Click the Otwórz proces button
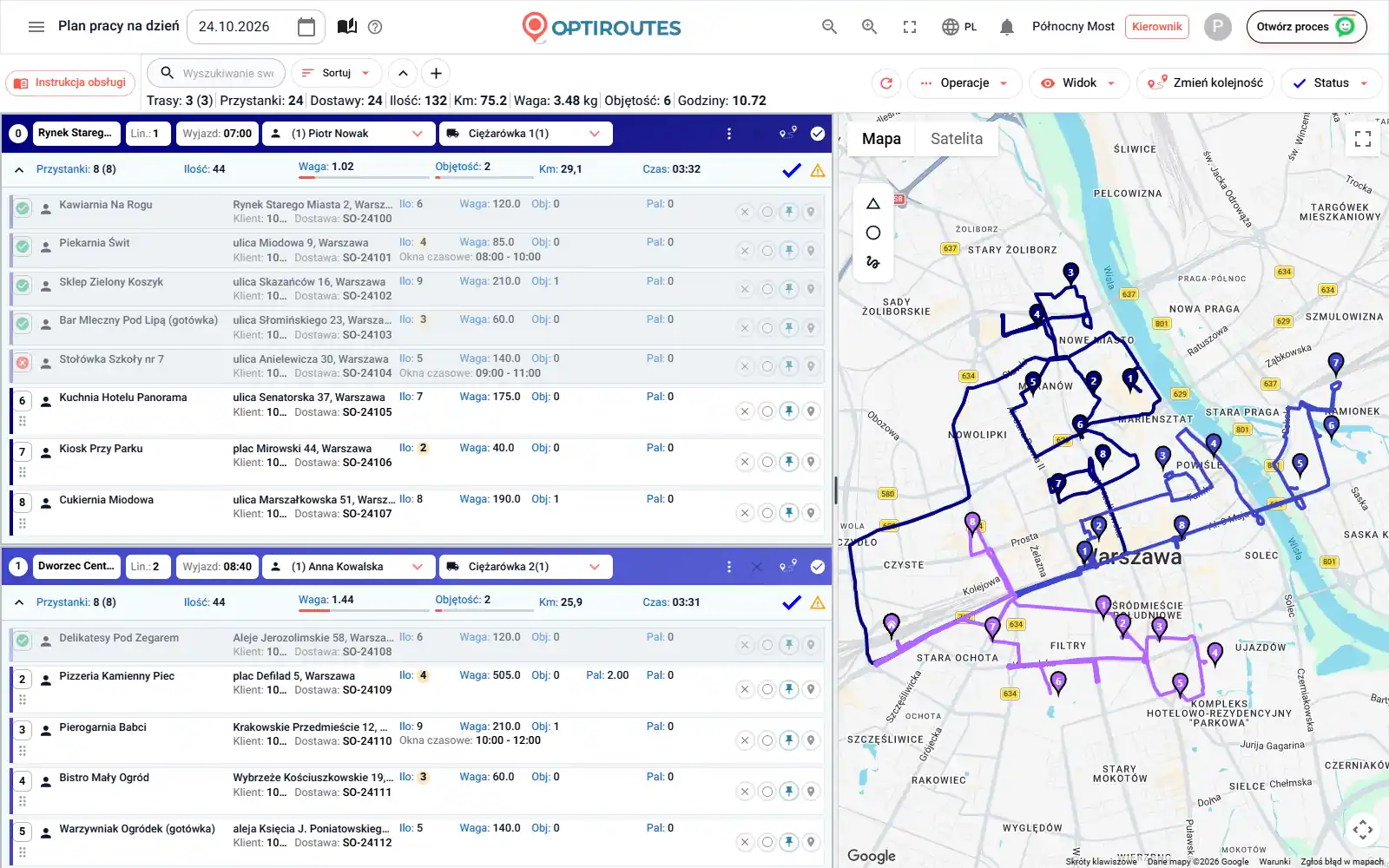 pyautogui.click(x=1307, y=27)
